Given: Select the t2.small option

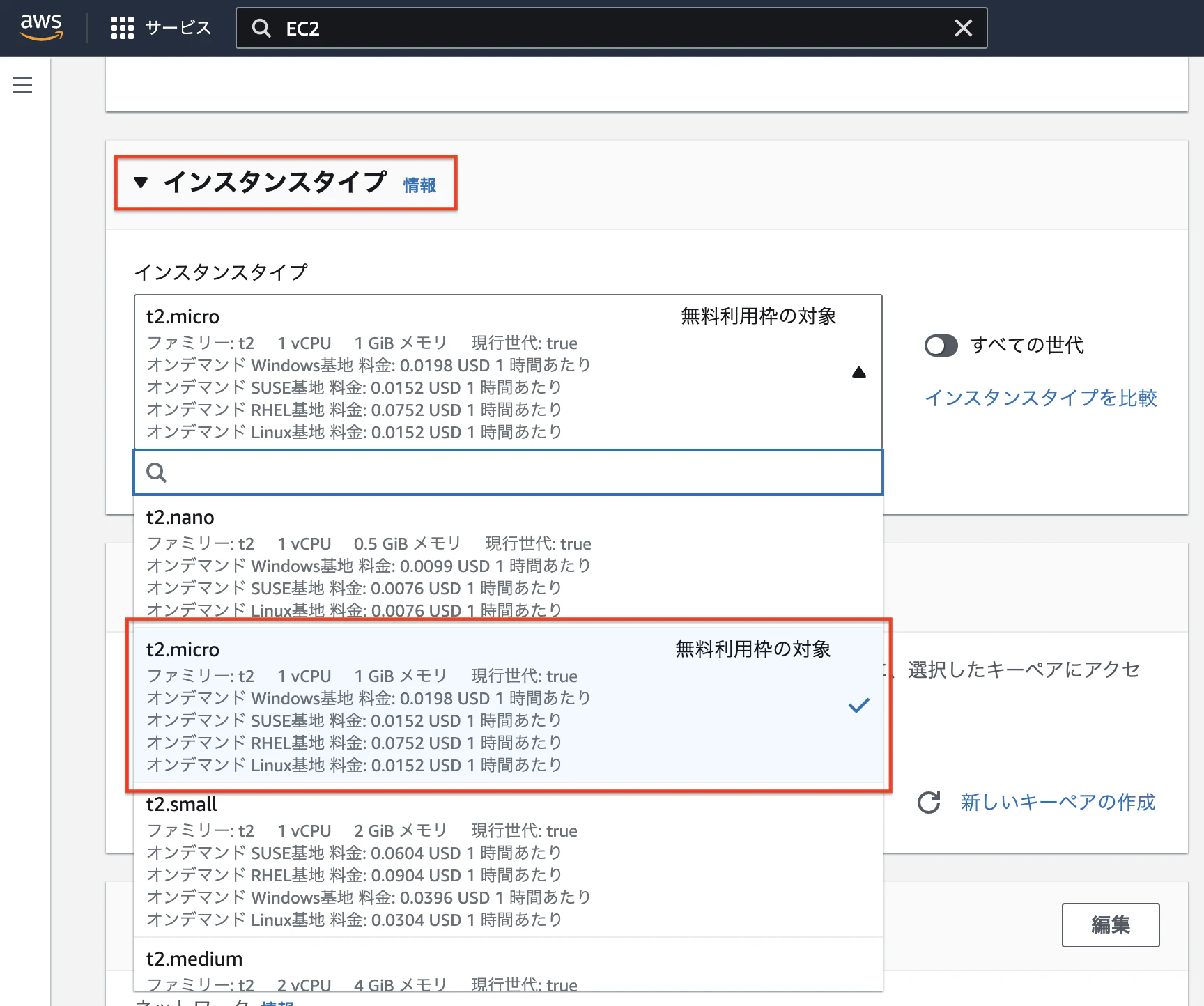Looking at the screenshot, I should click(x=508, y=861).
